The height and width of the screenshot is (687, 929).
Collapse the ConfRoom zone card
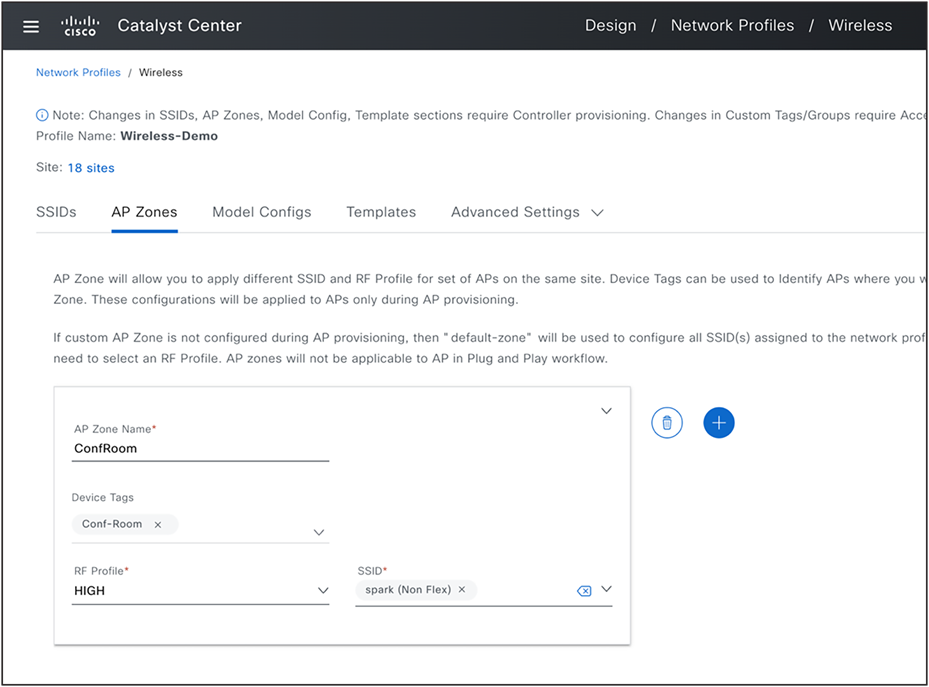coord(606,410)
